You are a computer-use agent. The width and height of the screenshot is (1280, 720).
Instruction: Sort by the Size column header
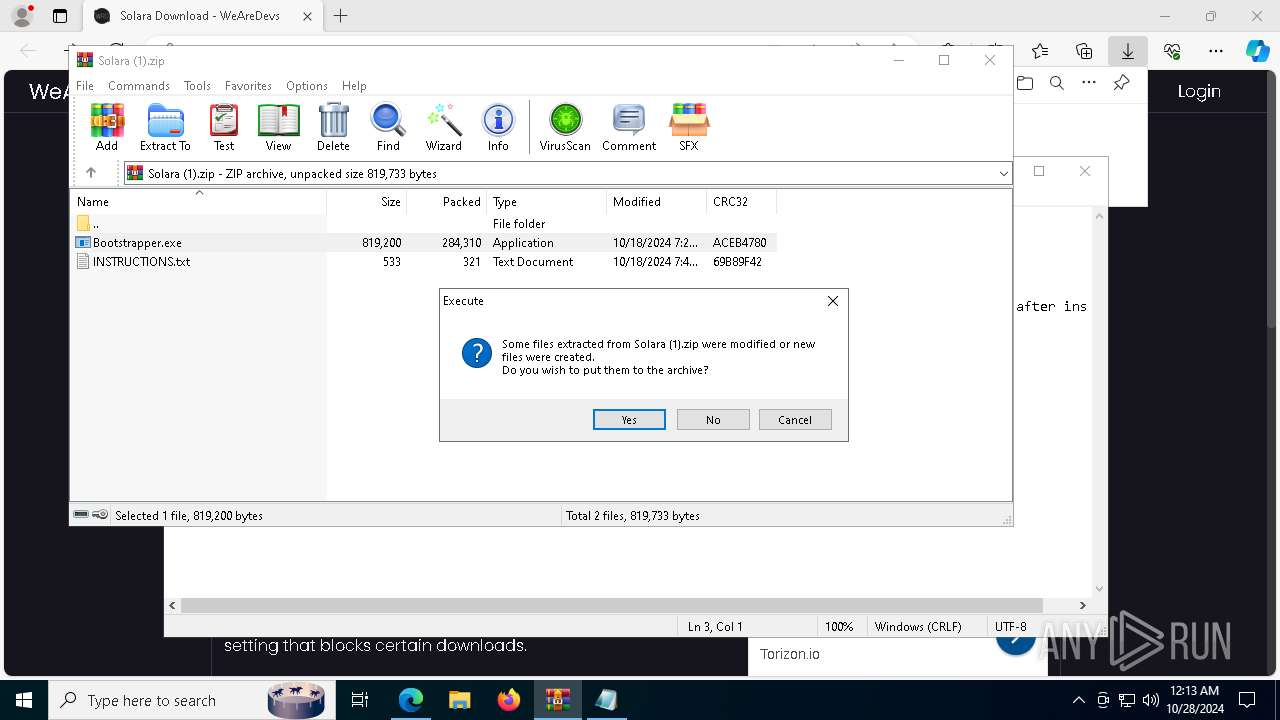pyautogui.click(x=367, y=201)
